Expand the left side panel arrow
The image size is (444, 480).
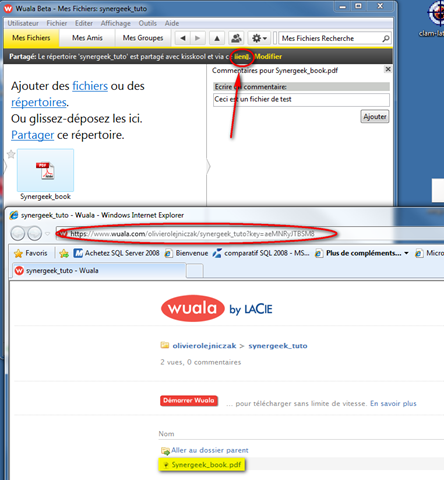pyautogui.click(x=5, y=166)
